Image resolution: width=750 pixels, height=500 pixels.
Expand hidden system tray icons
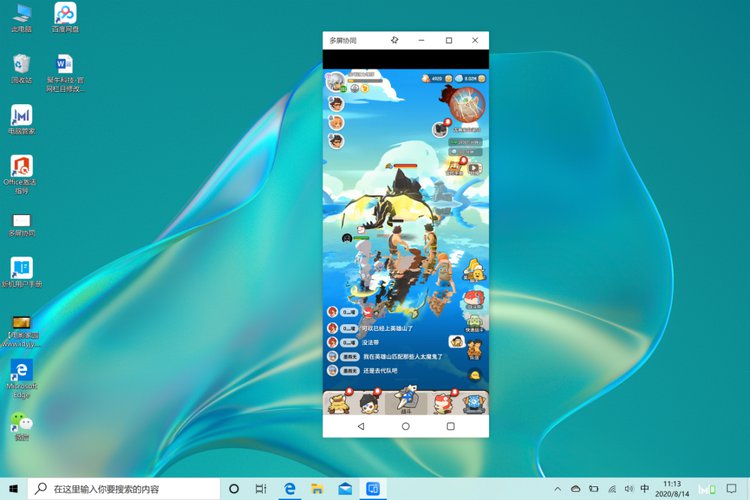pos(559,489)
